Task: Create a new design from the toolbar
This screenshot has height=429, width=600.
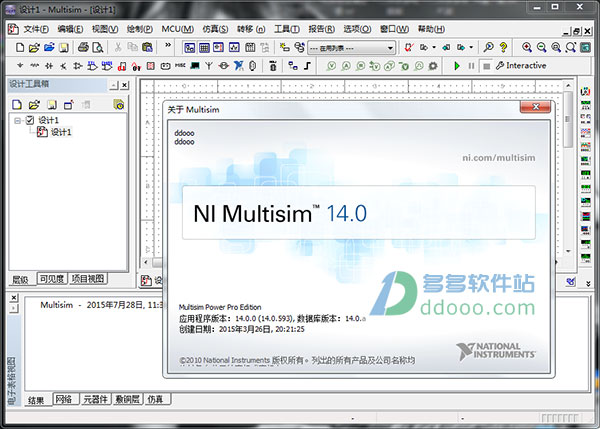Action: point(20,47)
